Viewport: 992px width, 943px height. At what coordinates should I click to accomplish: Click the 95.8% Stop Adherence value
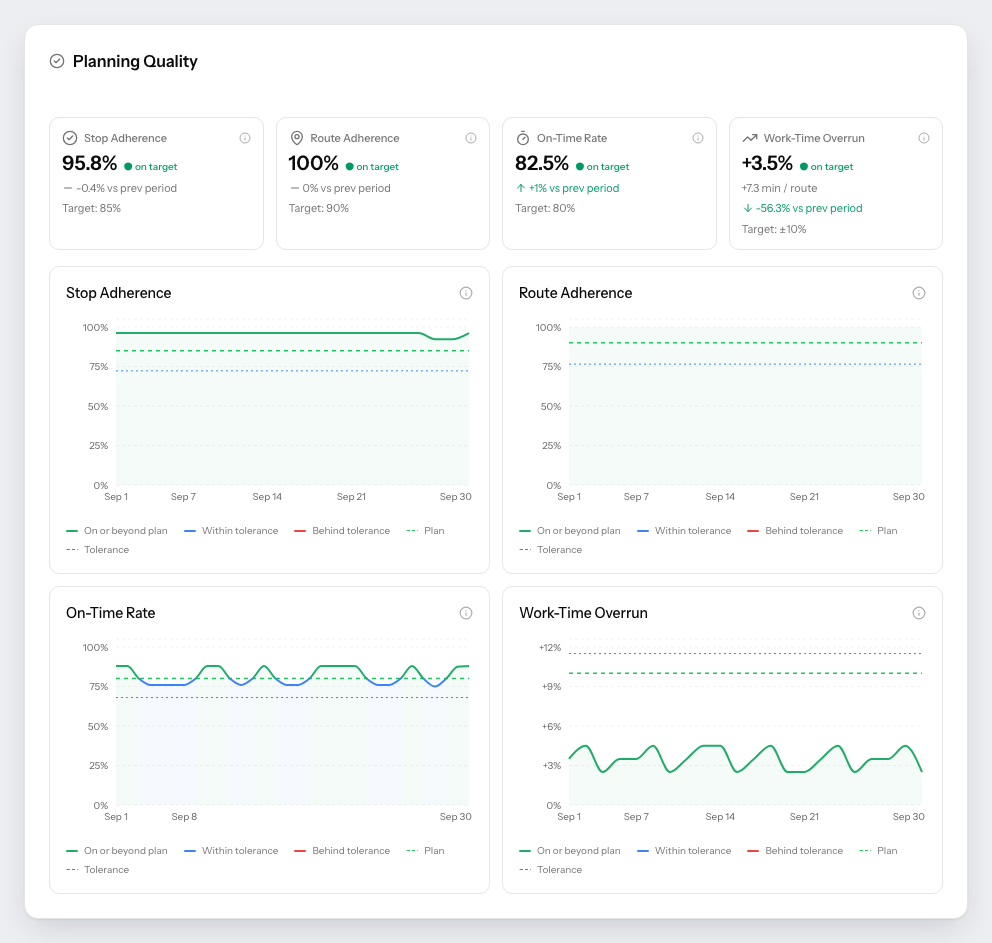pos(89,163)
